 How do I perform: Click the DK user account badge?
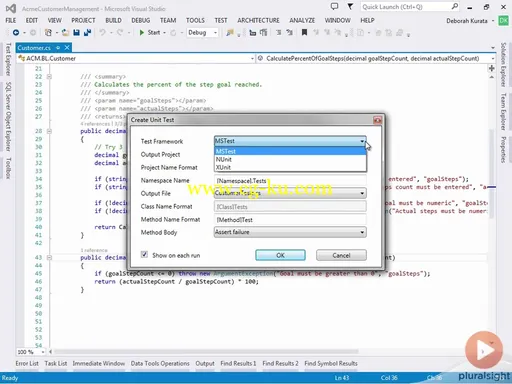503,21
